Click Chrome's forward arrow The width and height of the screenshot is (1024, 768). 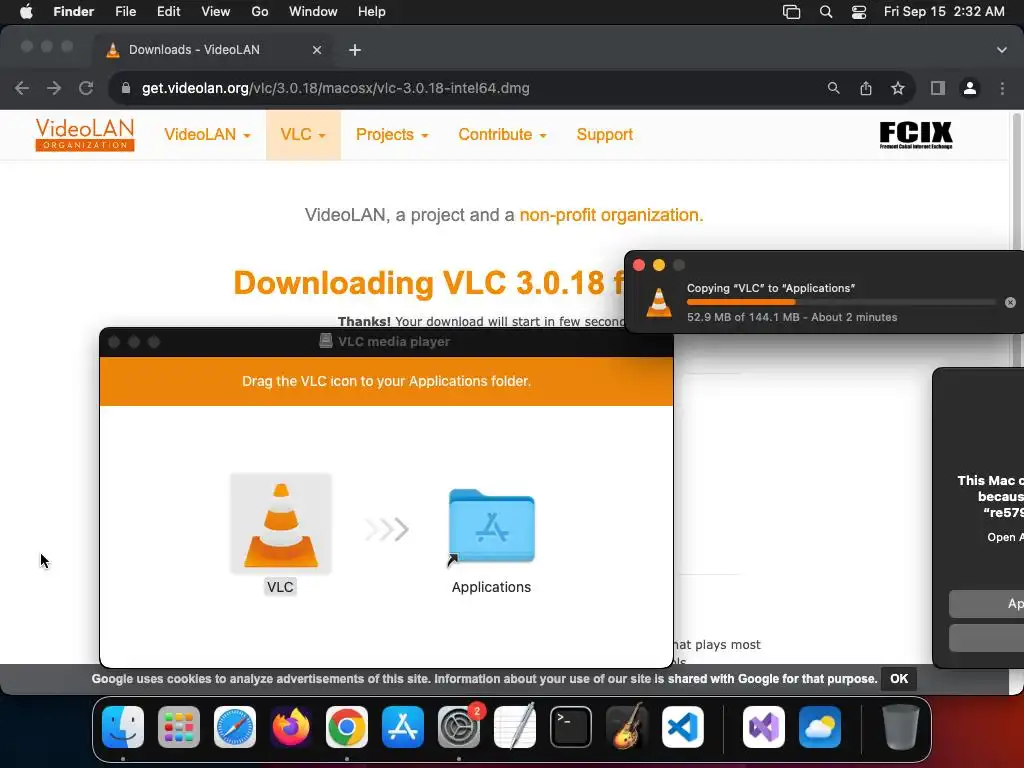(x=54, y=88)
